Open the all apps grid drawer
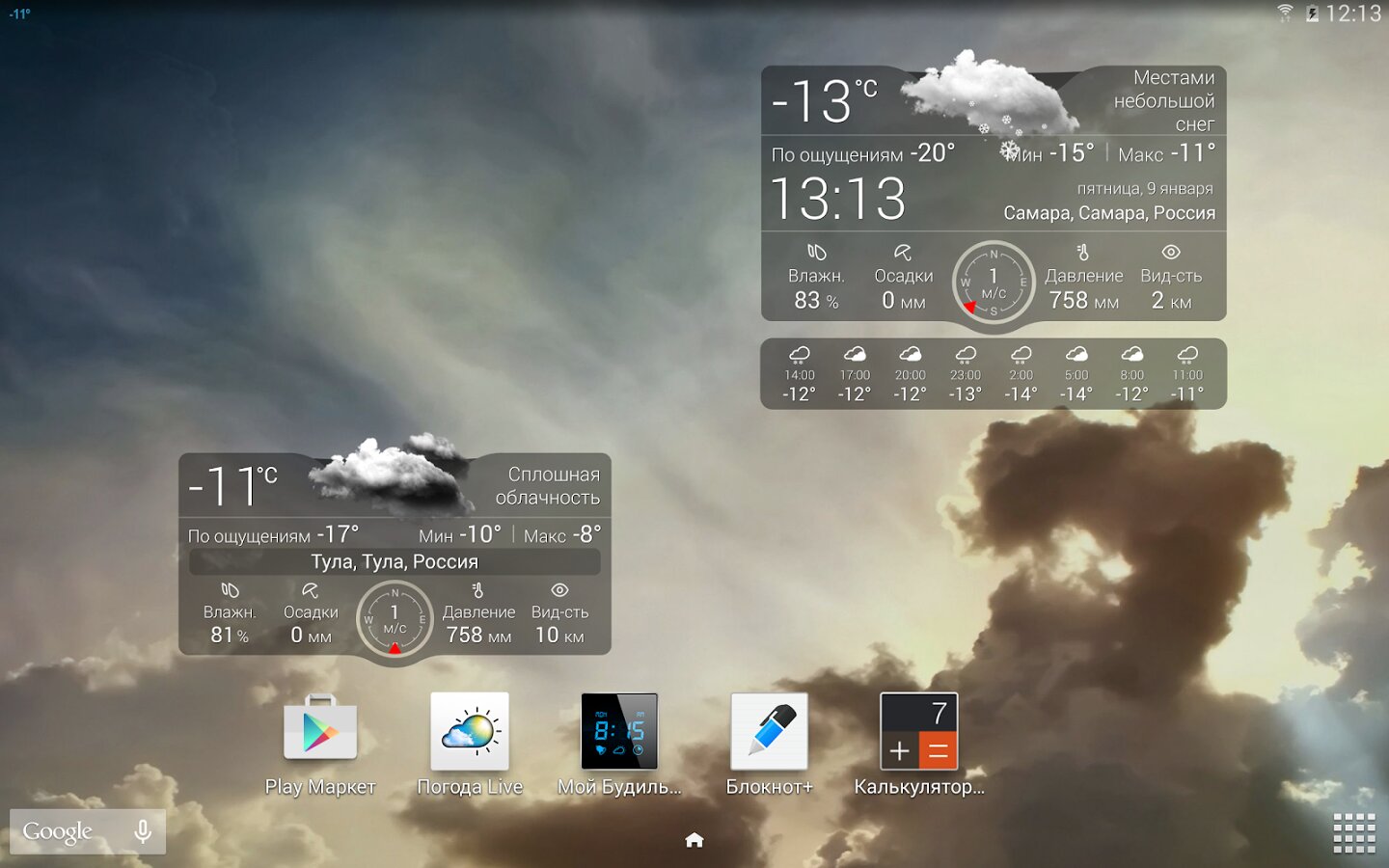 [x=1354, y=833]
